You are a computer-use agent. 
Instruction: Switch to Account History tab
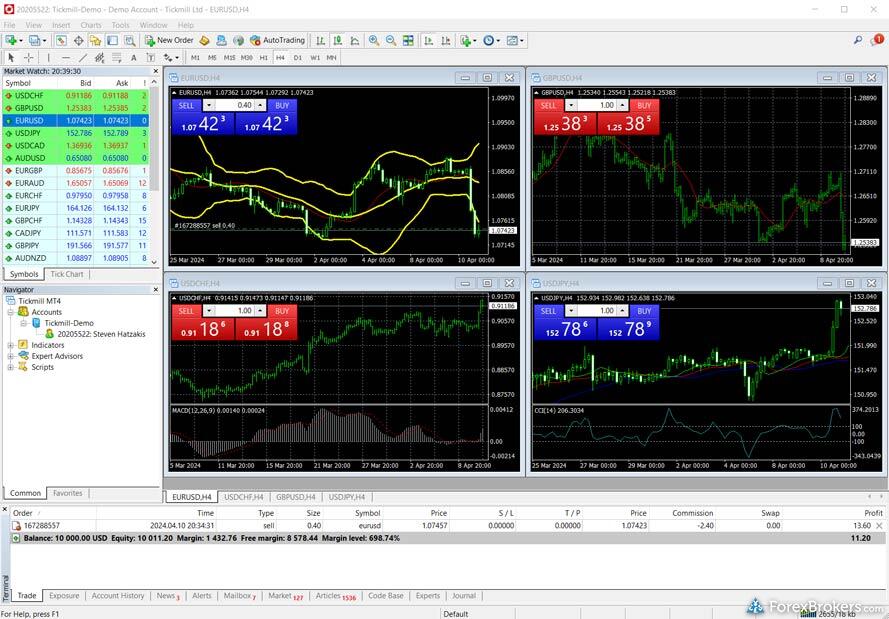(118, 596)
